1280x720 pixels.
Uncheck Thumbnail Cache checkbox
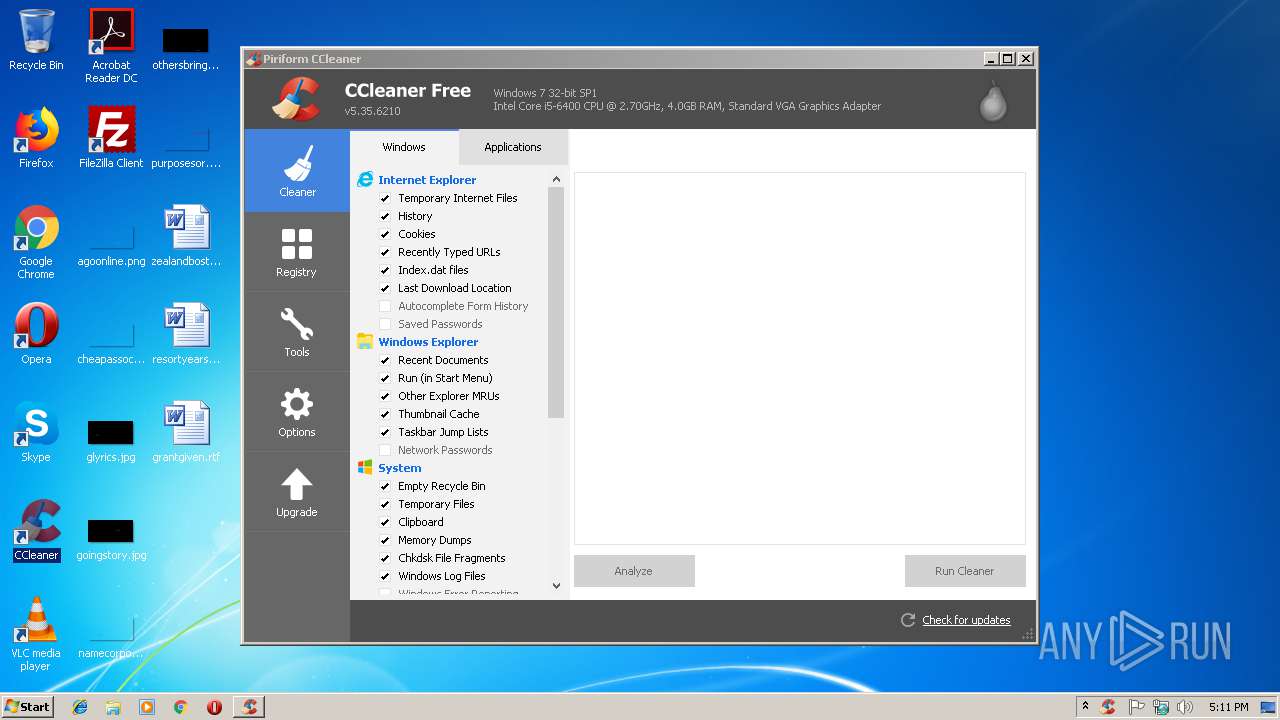(x=385, y=414)
